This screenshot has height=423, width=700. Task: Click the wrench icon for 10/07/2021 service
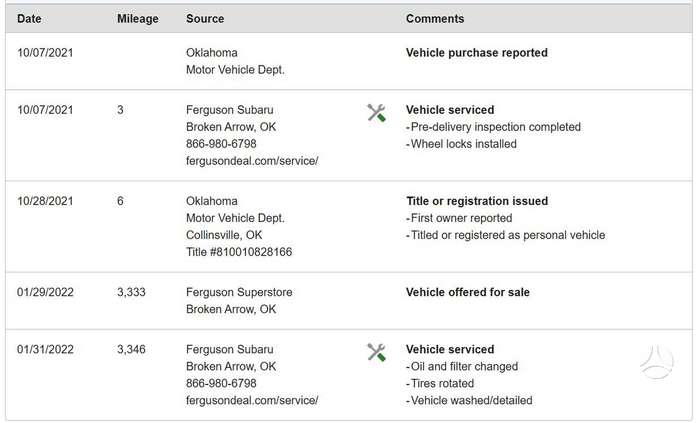(376, 113)
